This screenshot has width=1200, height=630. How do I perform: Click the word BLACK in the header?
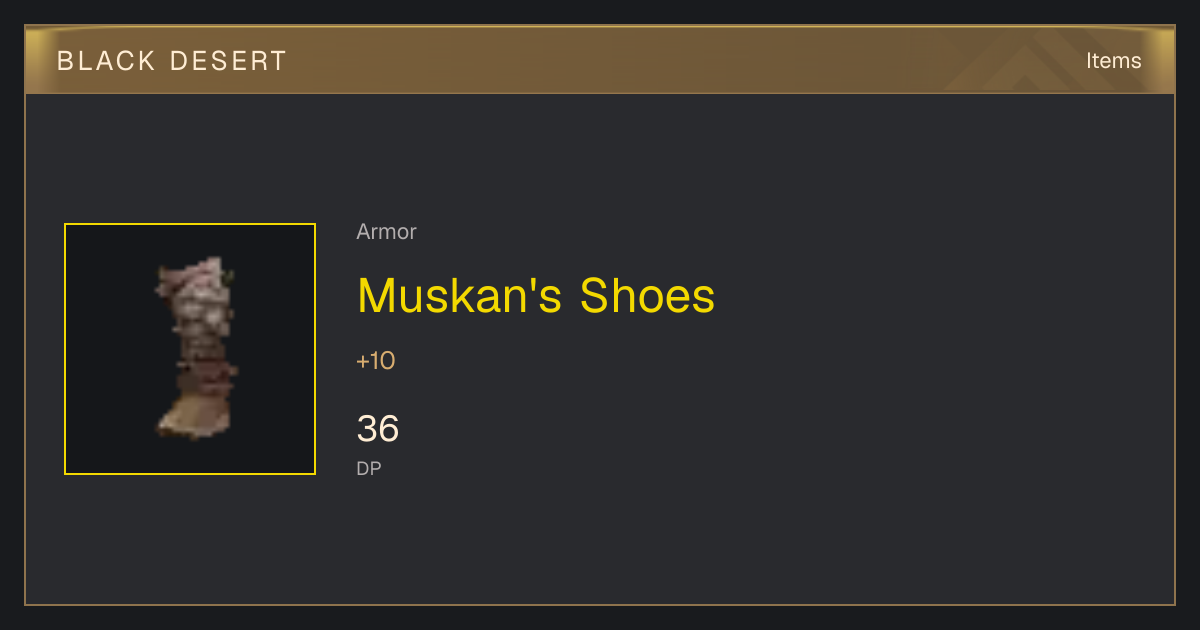(x=106, y=61)
